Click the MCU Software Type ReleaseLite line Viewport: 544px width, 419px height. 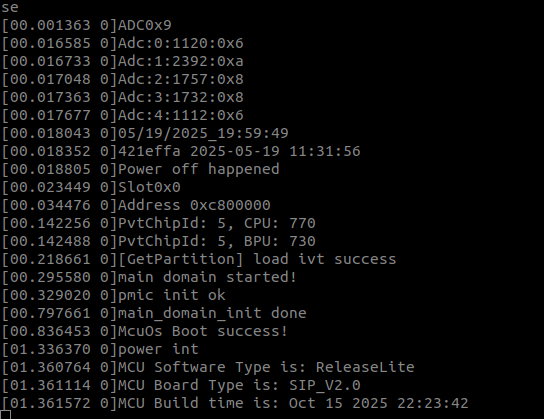[x=208, y=368]
